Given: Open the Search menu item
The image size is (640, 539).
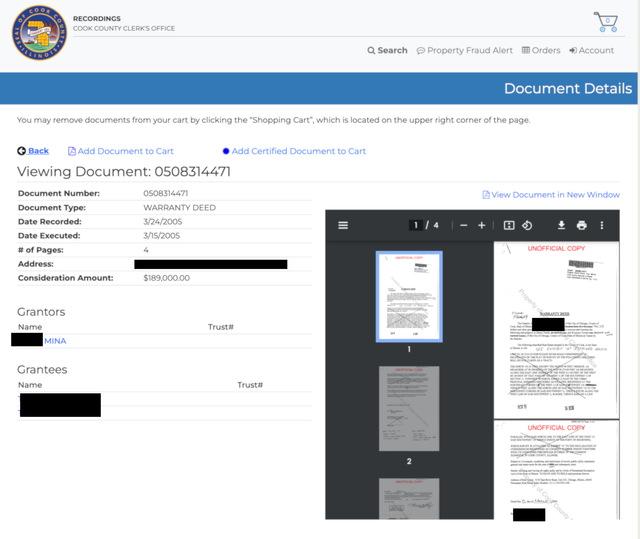Looking at the screenshot, I should [x=387, y=50].
